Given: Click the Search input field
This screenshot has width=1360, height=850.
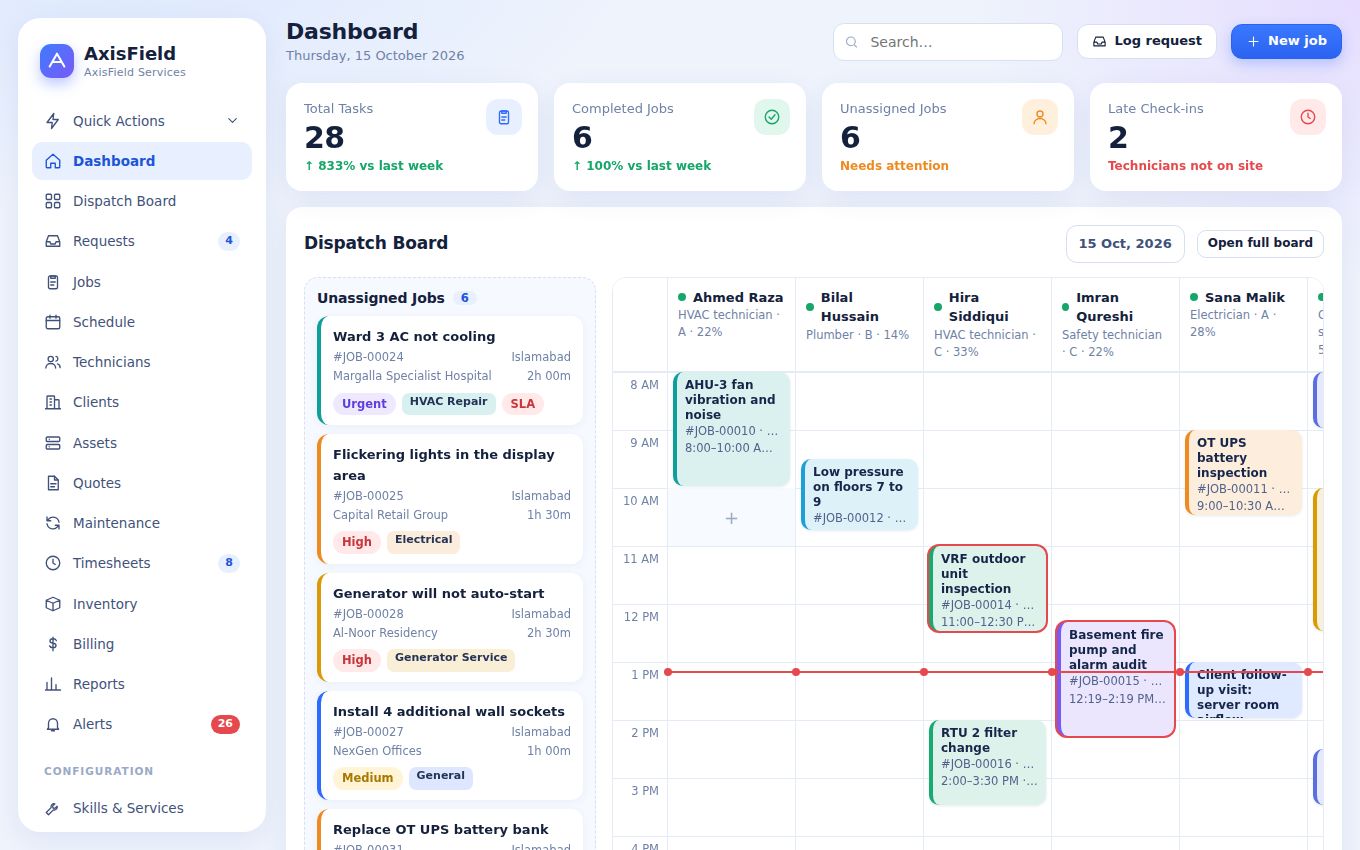Looking at the screenshot, I should coord(948,42).
